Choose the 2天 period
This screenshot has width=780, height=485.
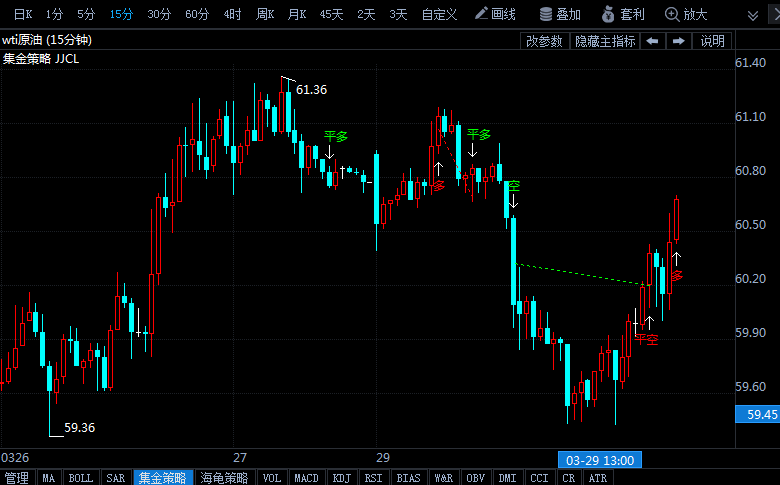click(x=366, y=14)
